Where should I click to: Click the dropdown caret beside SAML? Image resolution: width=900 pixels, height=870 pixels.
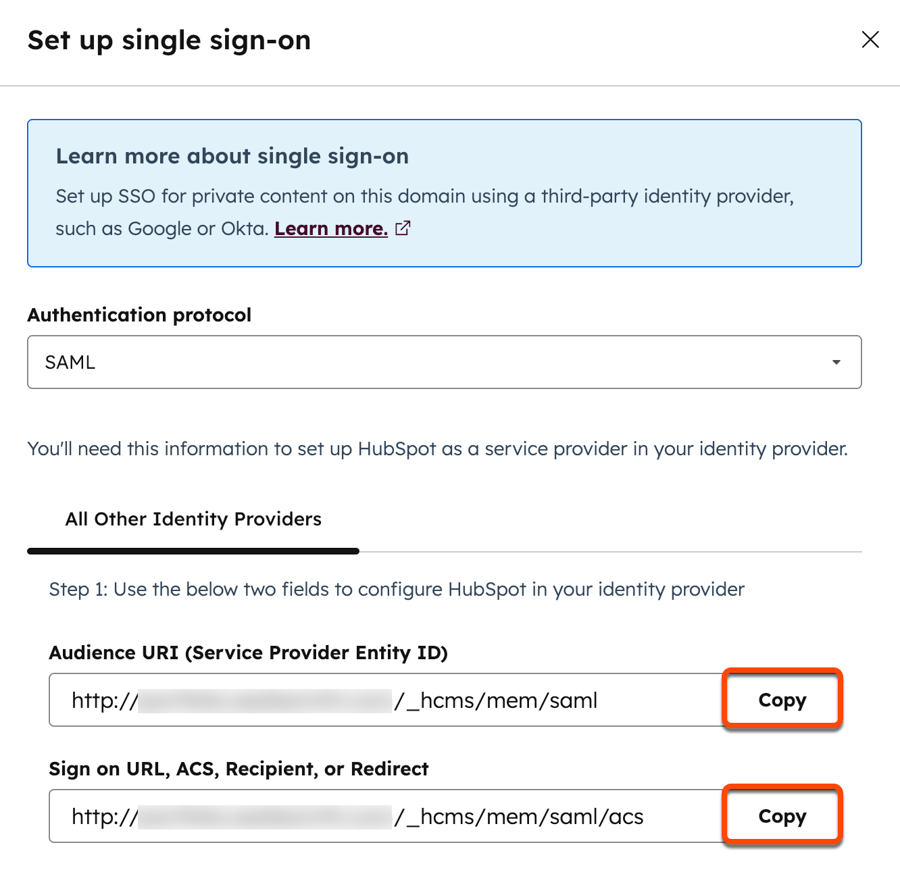tap(836, 362)
